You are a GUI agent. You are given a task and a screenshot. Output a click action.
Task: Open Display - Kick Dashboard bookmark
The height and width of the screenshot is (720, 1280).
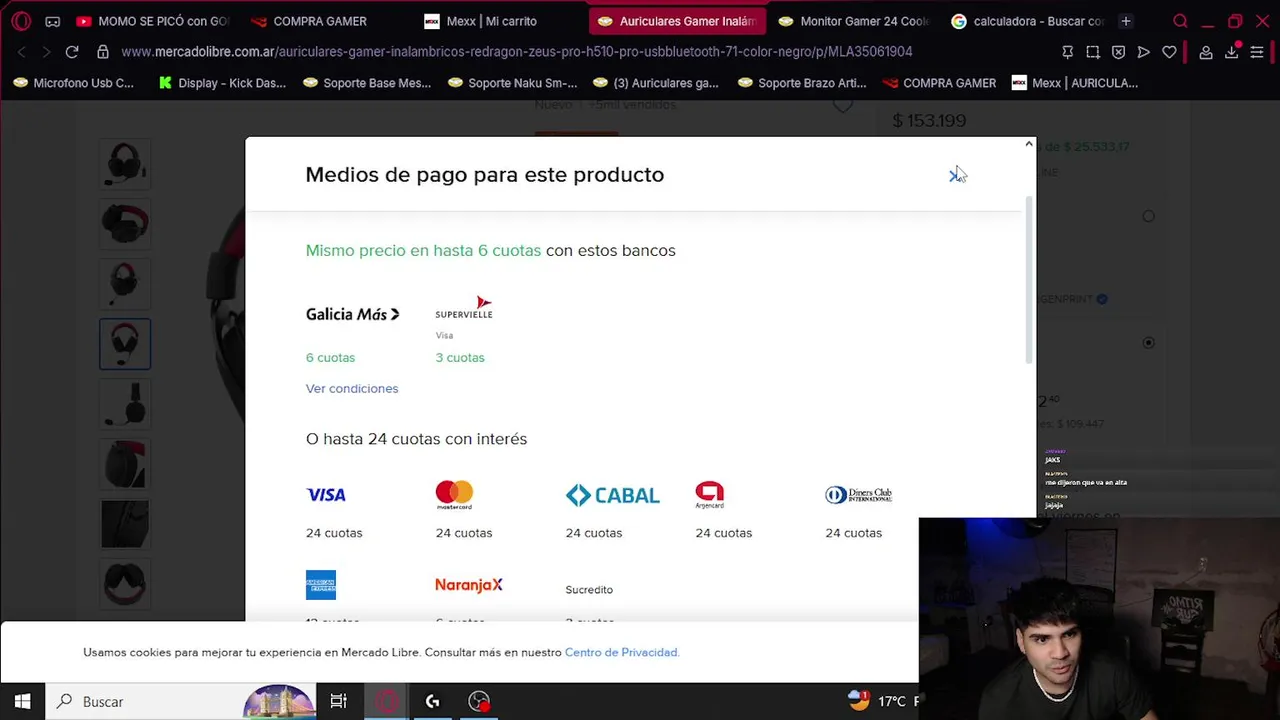pos(222,83)
